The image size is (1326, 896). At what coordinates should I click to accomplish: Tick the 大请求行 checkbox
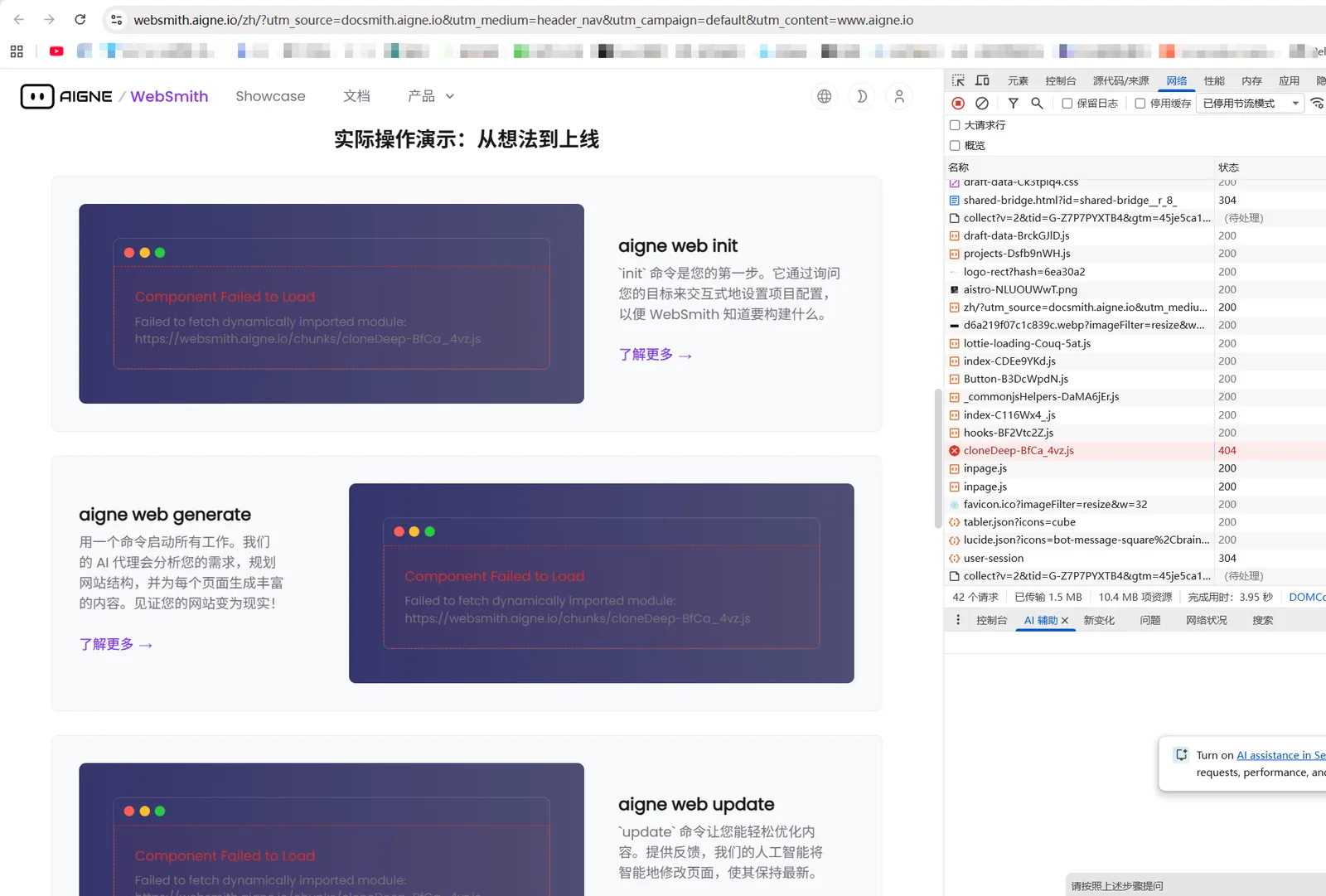tap(955, 125)
